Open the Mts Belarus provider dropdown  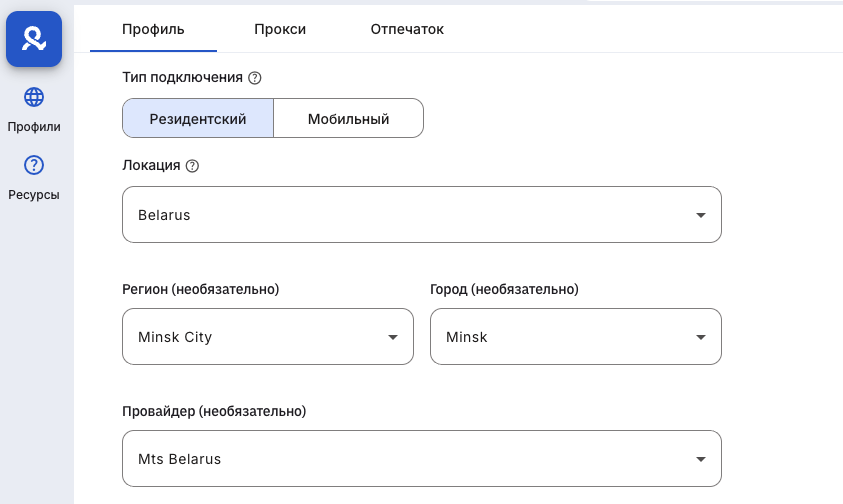(422, 459)
